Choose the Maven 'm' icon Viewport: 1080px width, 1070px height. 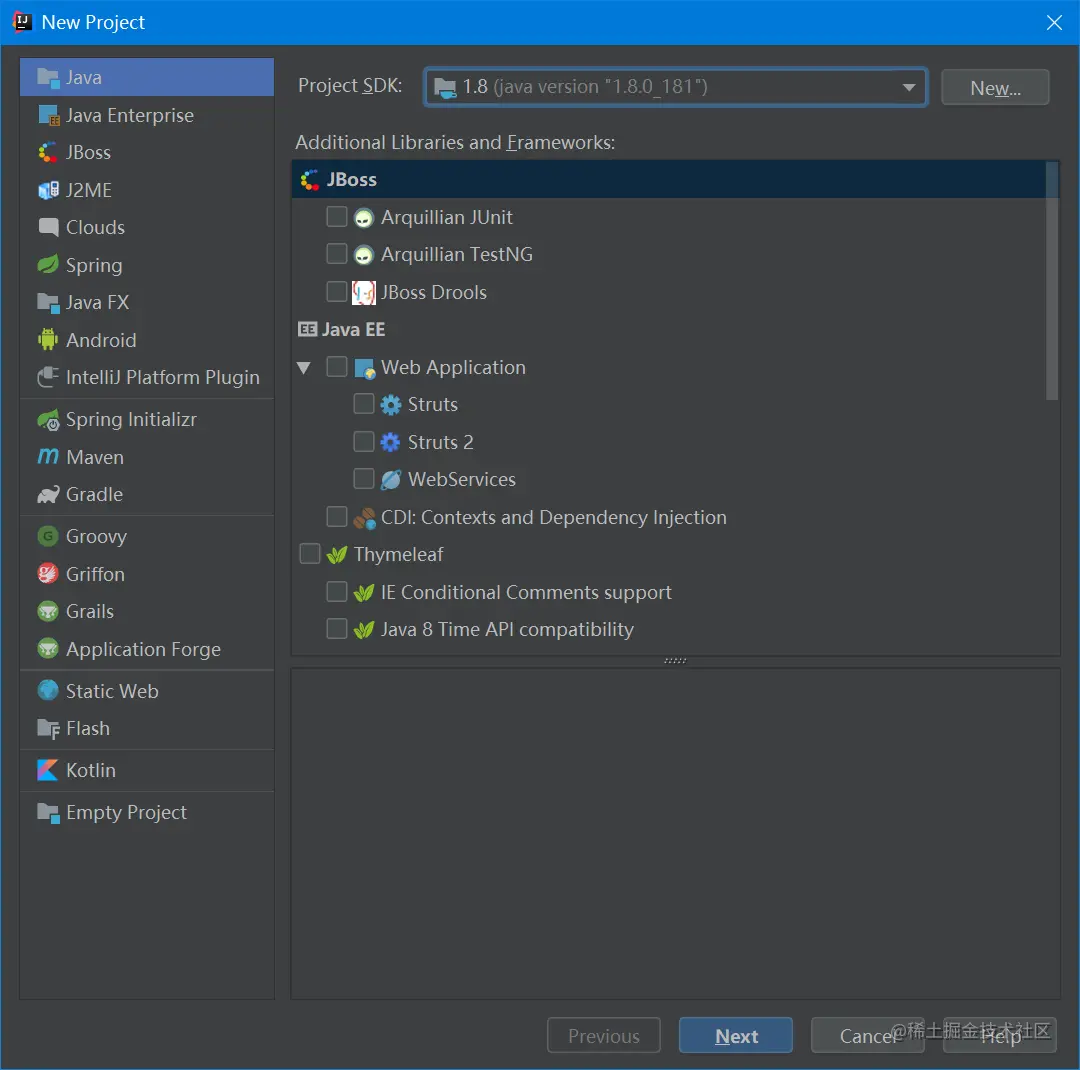coord(48,457)
